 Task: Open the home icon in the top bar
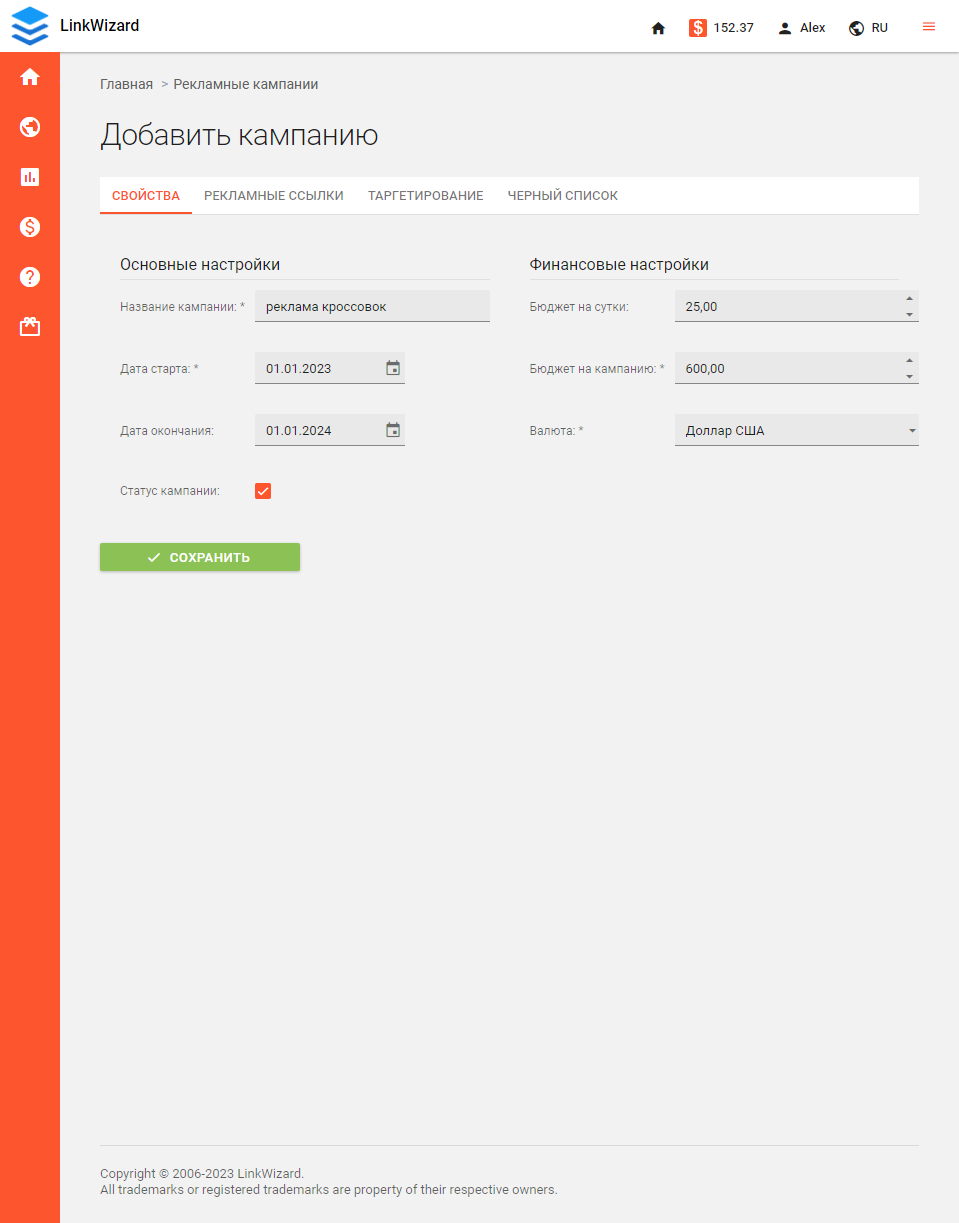coord(658,28)
